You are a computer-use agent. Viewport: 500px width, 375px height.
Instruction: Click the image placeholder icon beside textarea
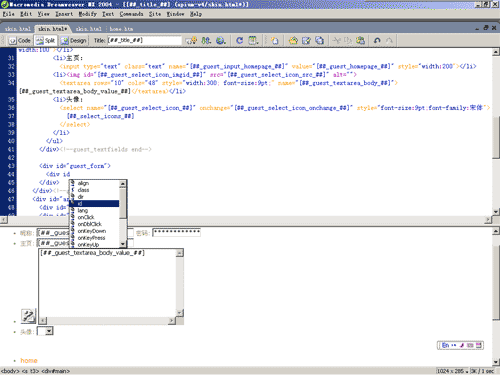pos(28,316)
